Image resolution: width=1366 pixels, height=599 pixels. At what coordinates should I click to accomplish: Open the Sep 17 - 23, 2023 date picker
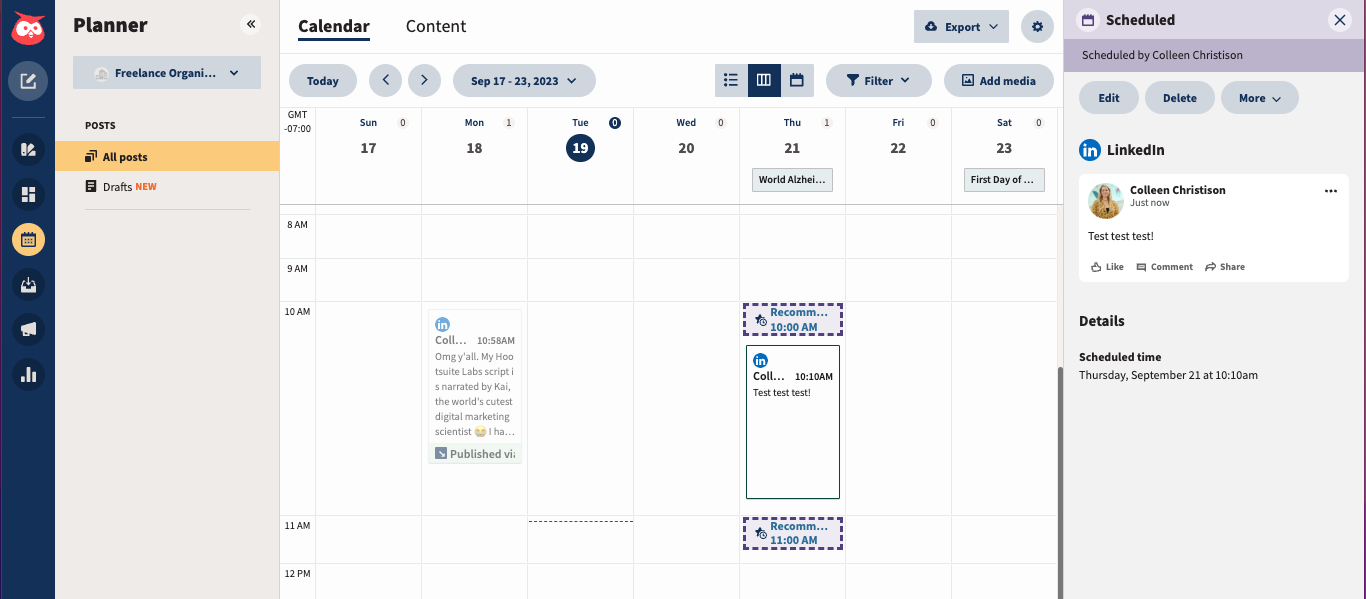click(524, 81)
